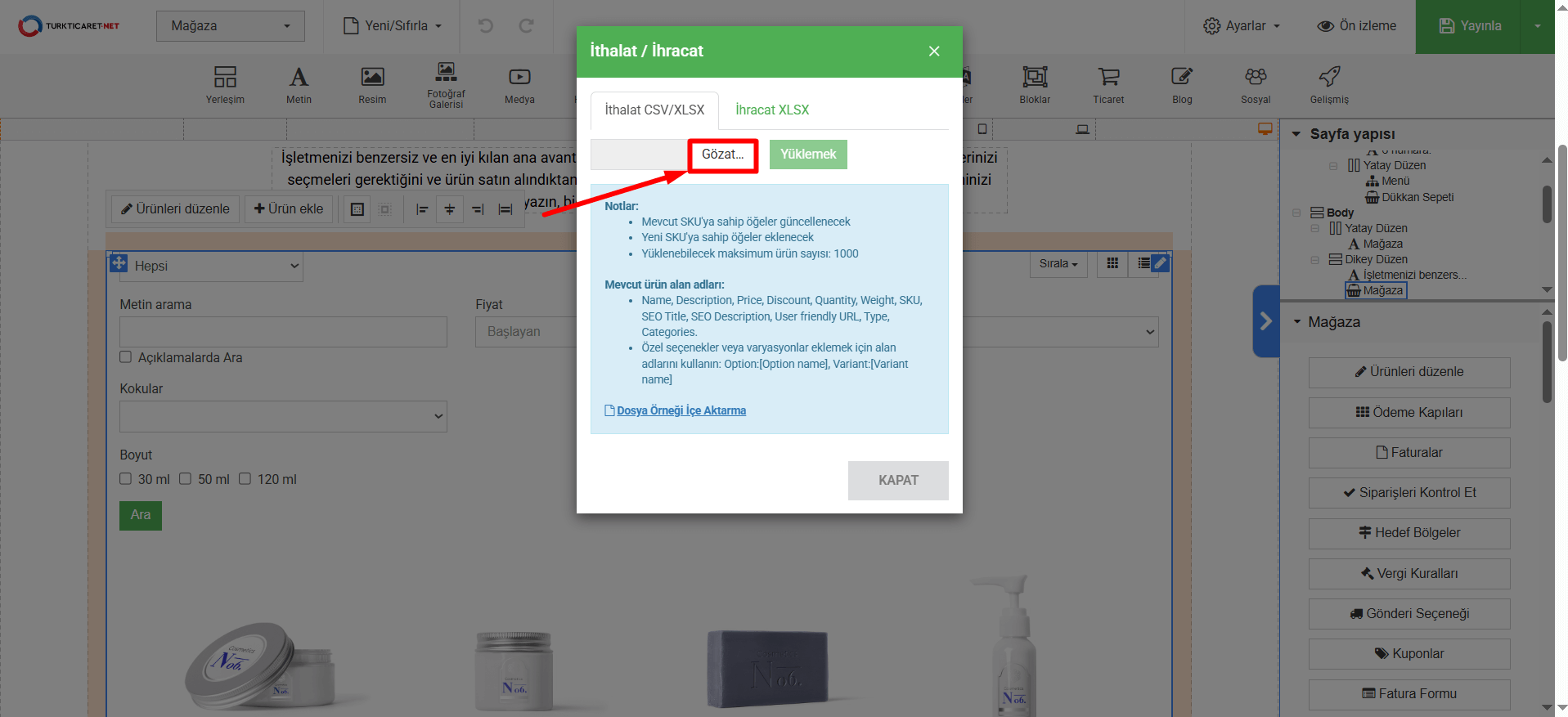The image size is (1568, 717).
Task: Click the stretch full width icon
Action: point(505,209)
